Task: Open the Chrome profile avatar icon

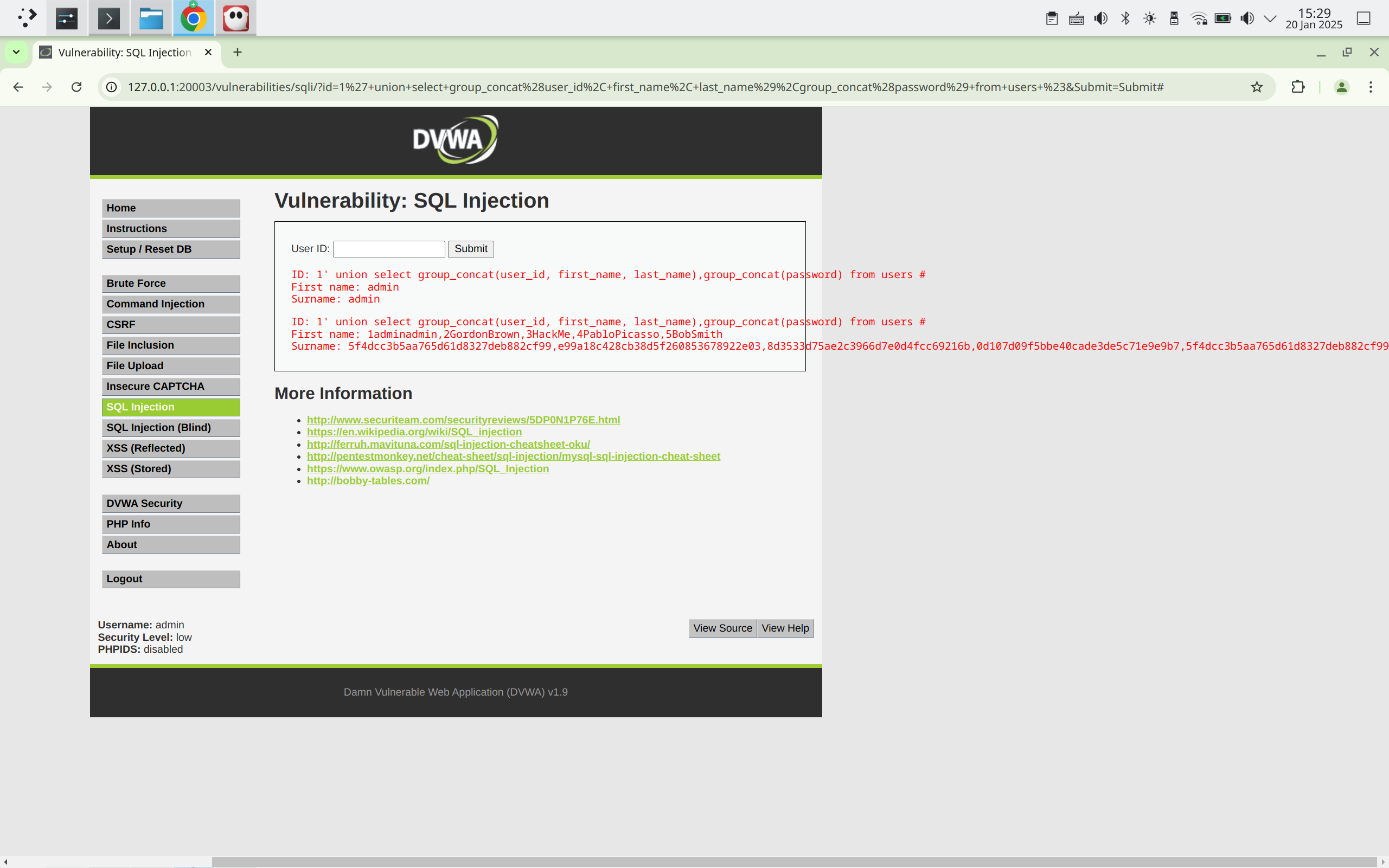Action: coord(1341,87)
